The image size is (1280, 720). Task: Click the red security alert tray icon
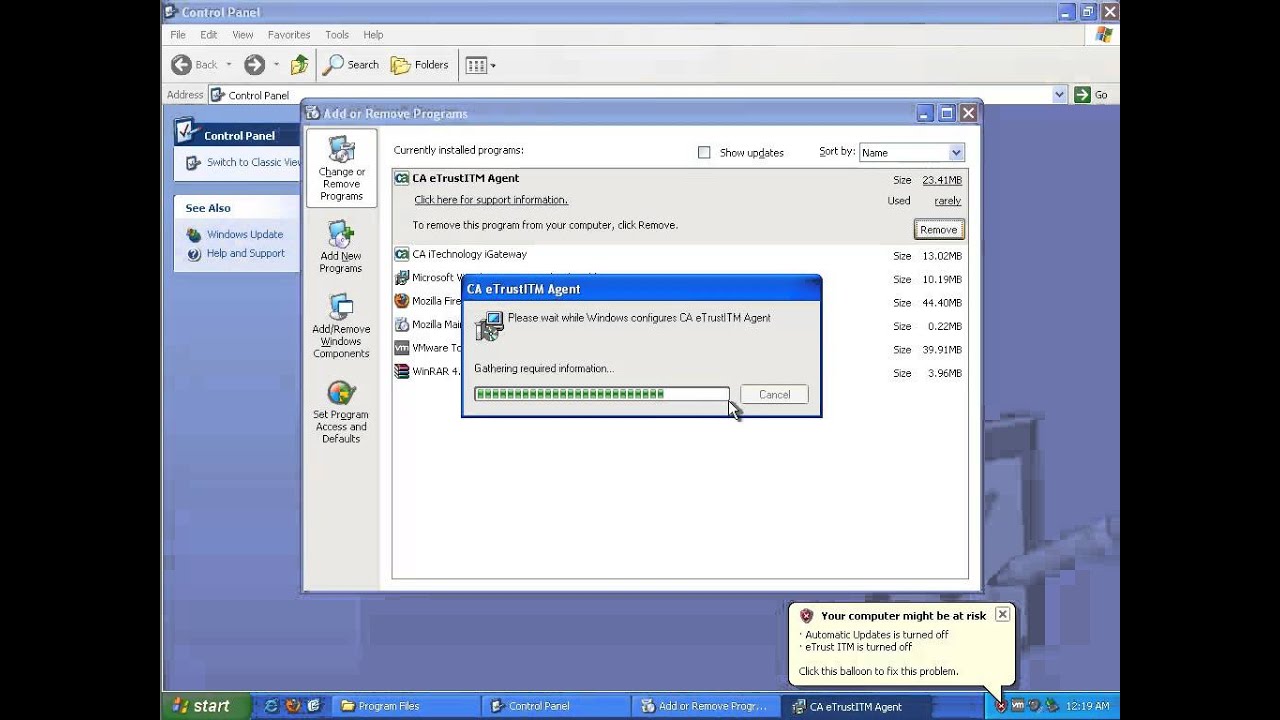click(1001, 706)
